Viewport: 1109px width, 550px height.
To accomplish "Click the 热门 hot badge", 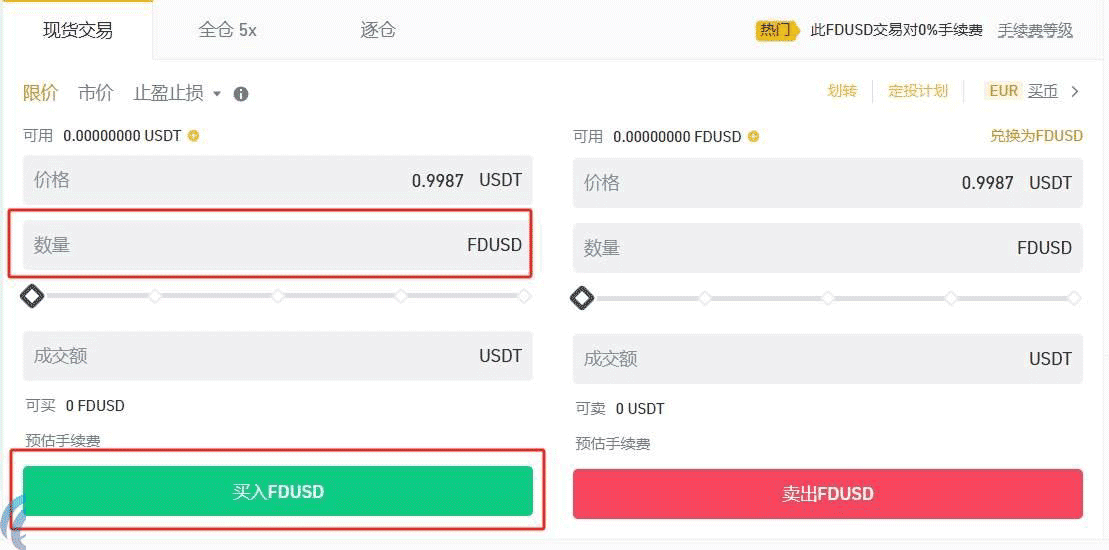I will 775,30.
